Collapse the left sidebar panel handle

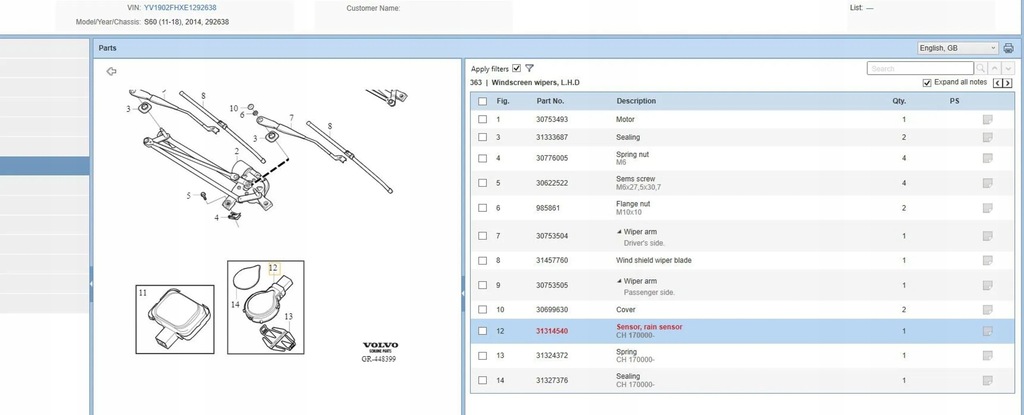91,284
